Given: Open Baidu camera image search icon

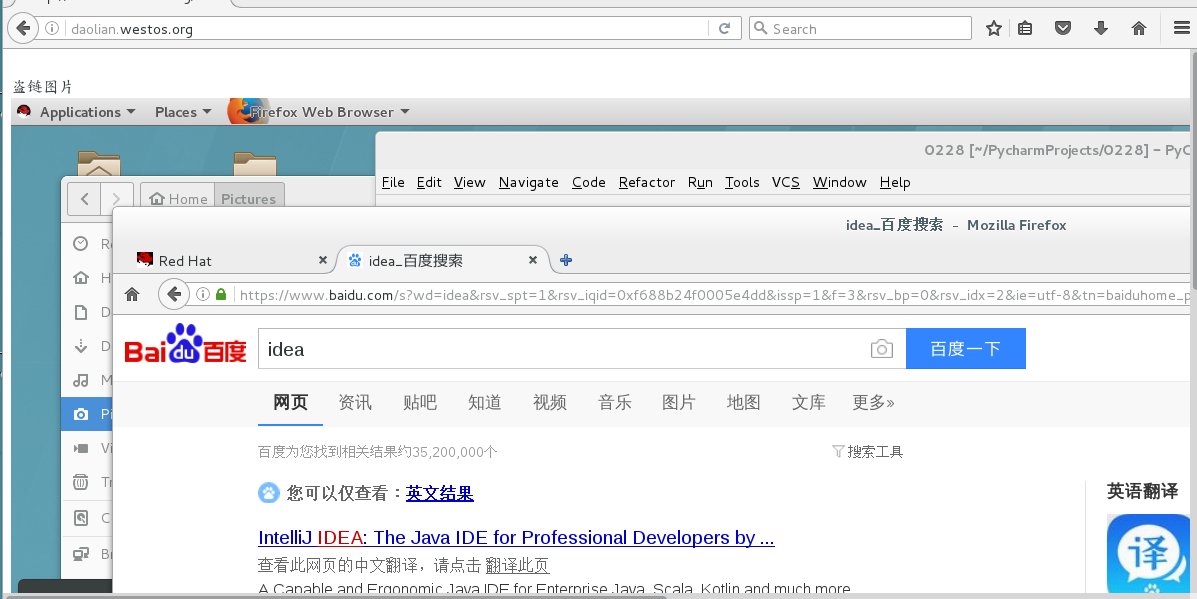Looking at the screenshot, I should tap(882, 349).
